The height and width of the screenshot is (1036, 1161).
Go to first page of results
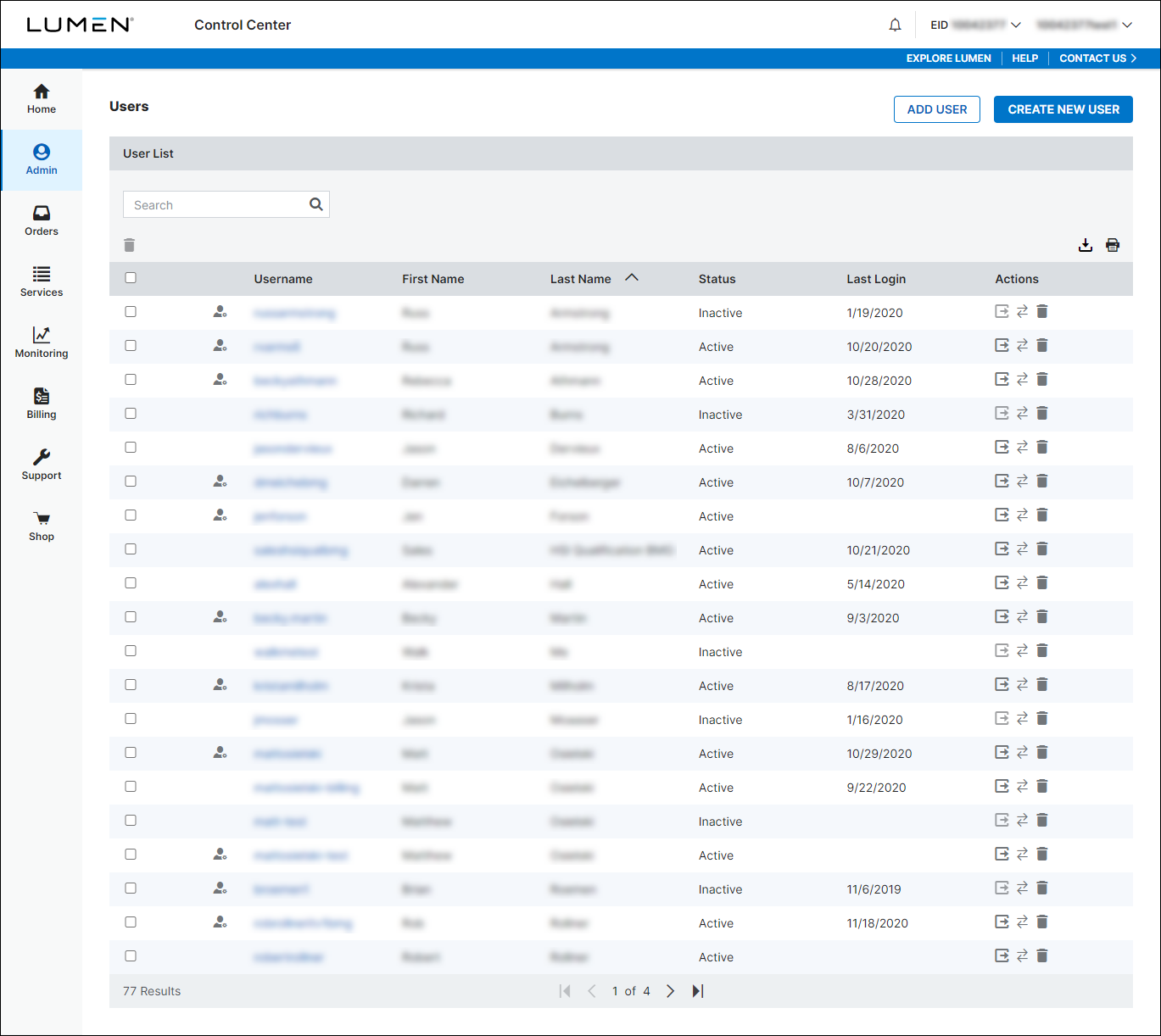pos(565,991)
